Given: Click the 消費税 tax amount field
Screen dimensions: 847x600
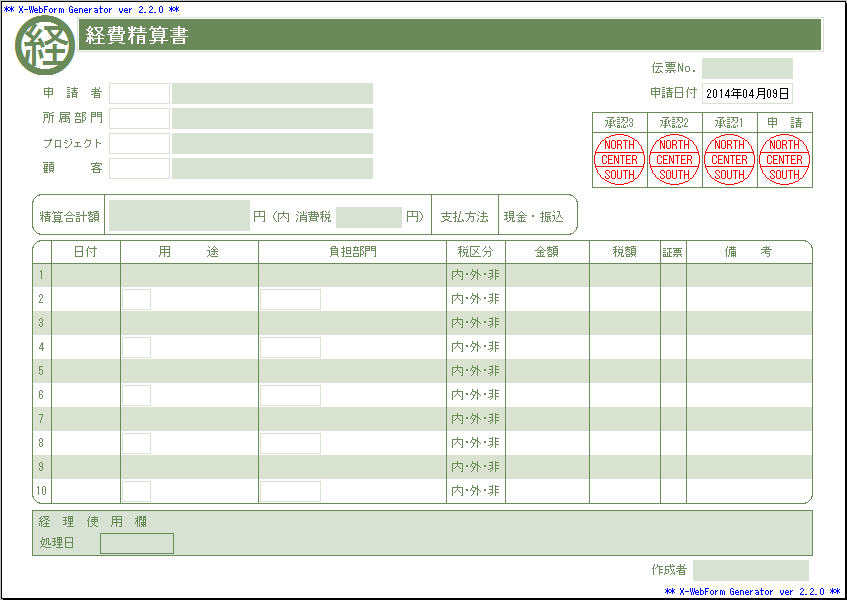Looking at the screenshot, I should coord(368,216).
